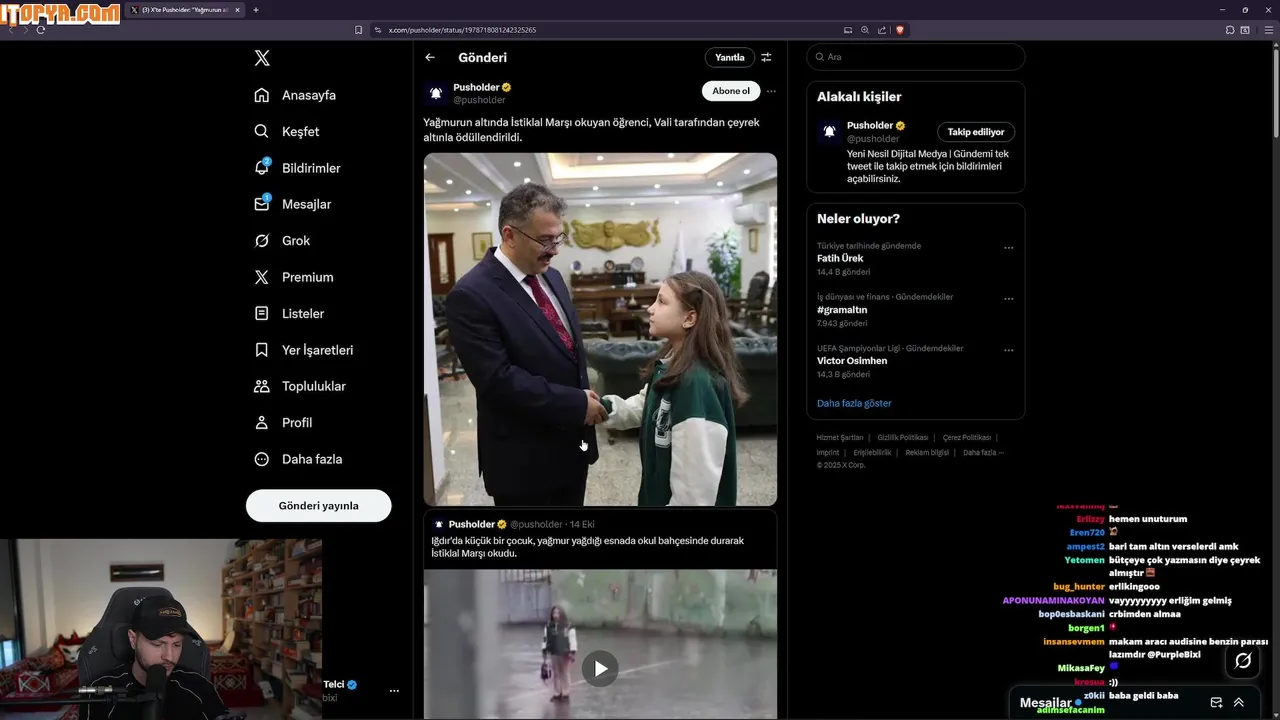Open the Victor Osimhen trend
1280x720 pixels.
tap(852, 361)
